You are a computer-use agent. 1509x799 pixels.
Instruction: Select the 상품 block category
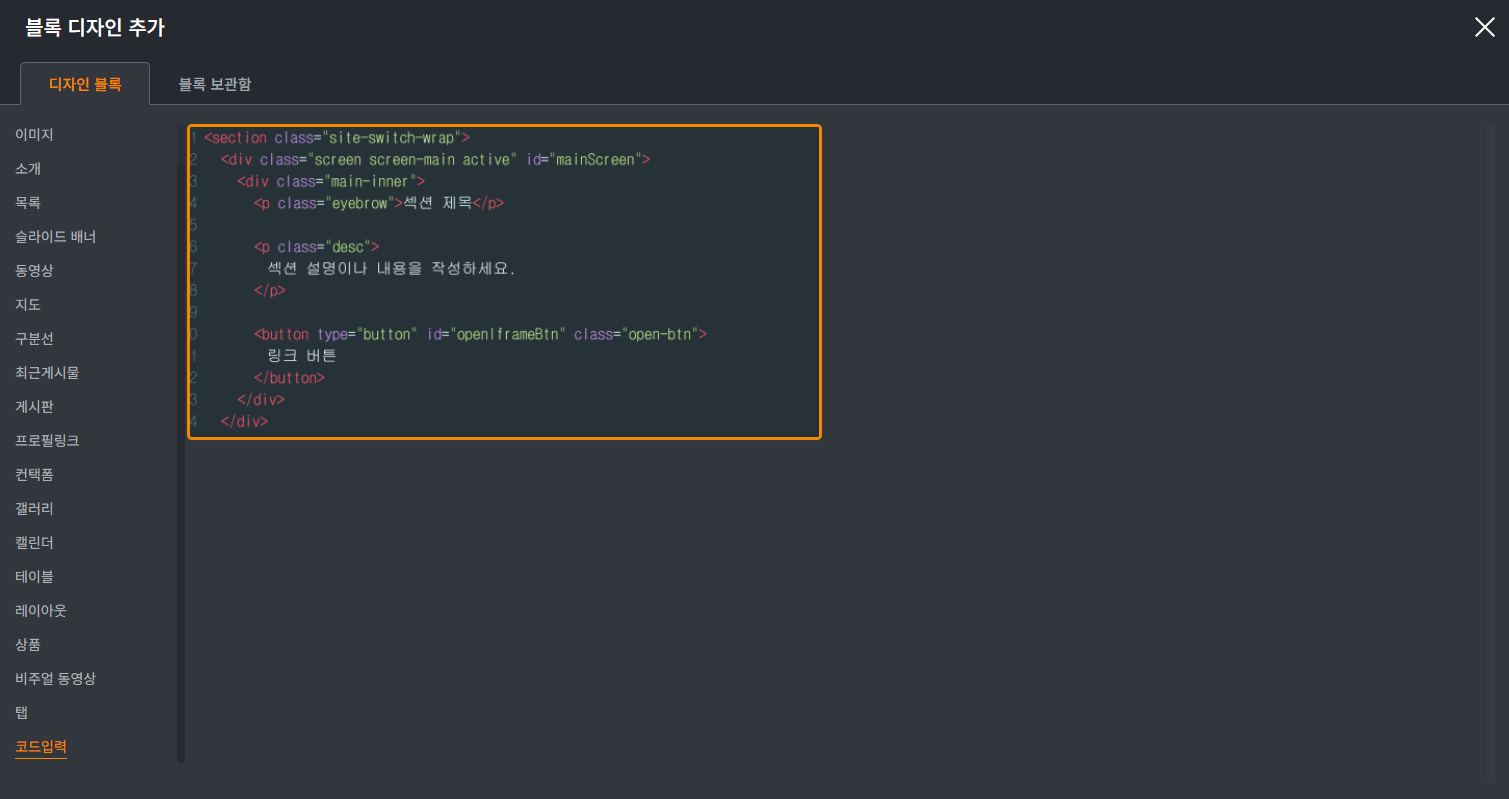[x=28, y=644]
